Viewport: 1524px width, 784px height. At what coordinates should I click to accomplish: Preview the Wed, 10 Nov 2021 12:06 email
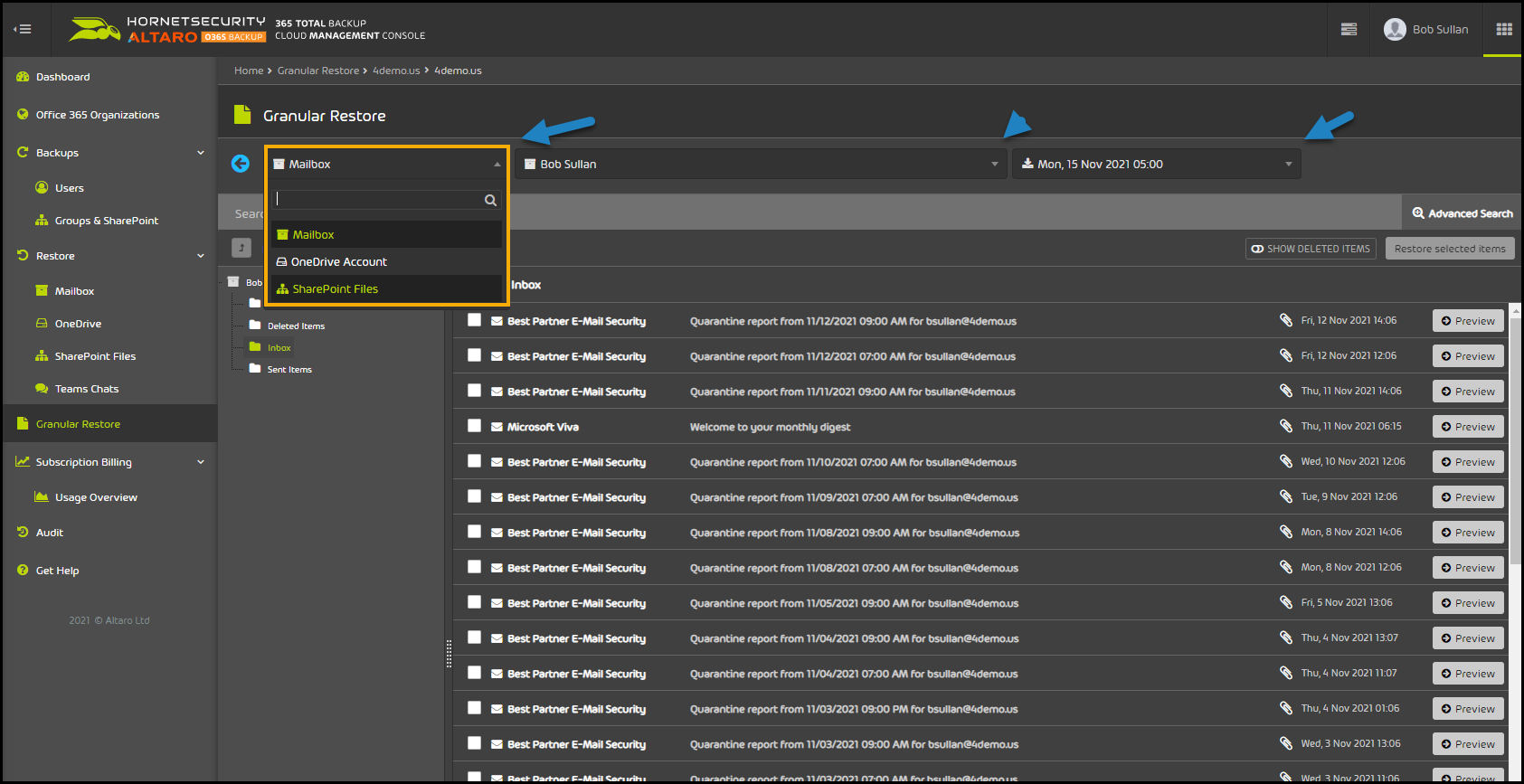tap(1468, 462)
